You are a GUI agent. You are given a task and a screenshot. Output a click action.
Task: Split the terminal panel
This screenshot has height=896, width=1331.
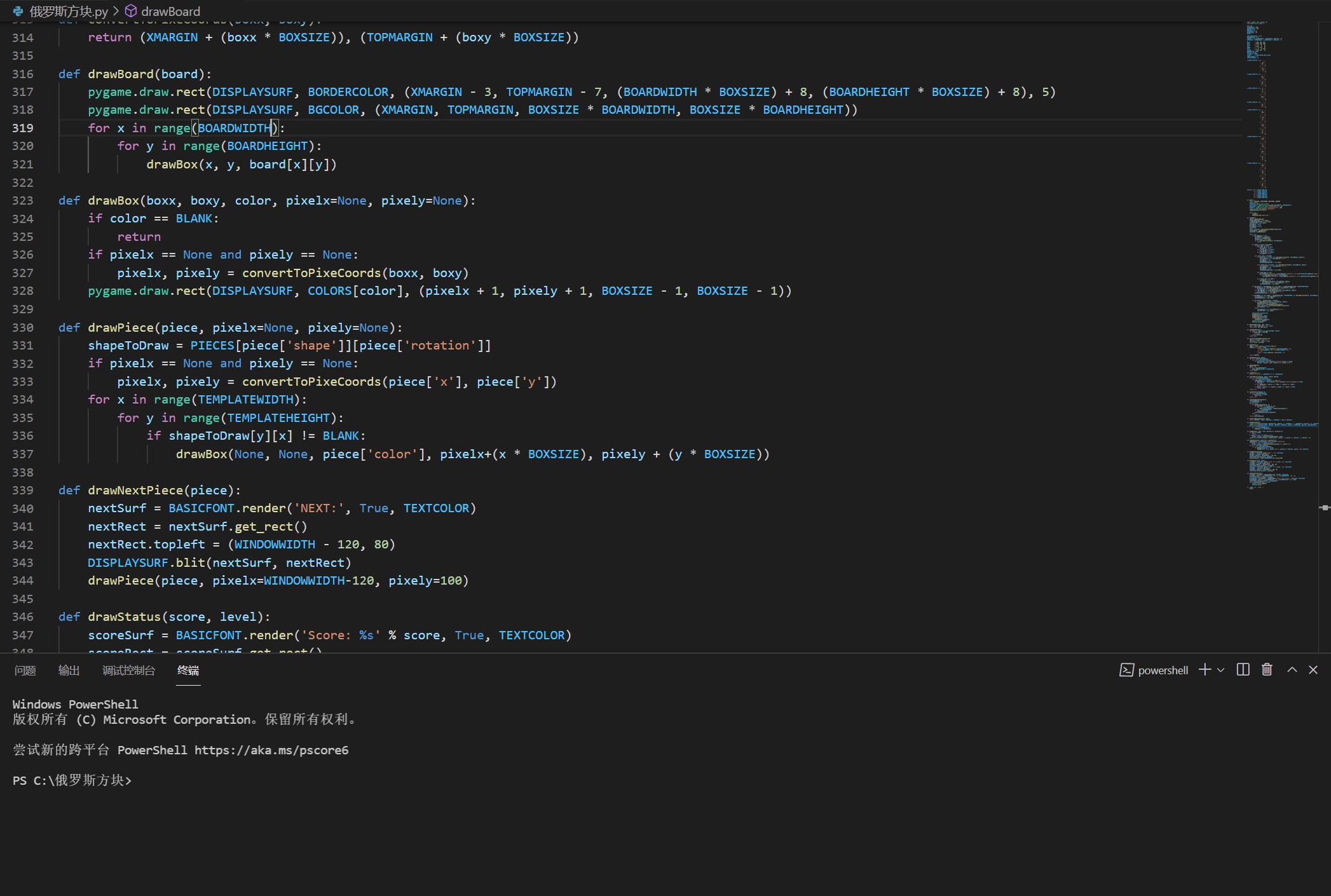tap(1243, 670)
